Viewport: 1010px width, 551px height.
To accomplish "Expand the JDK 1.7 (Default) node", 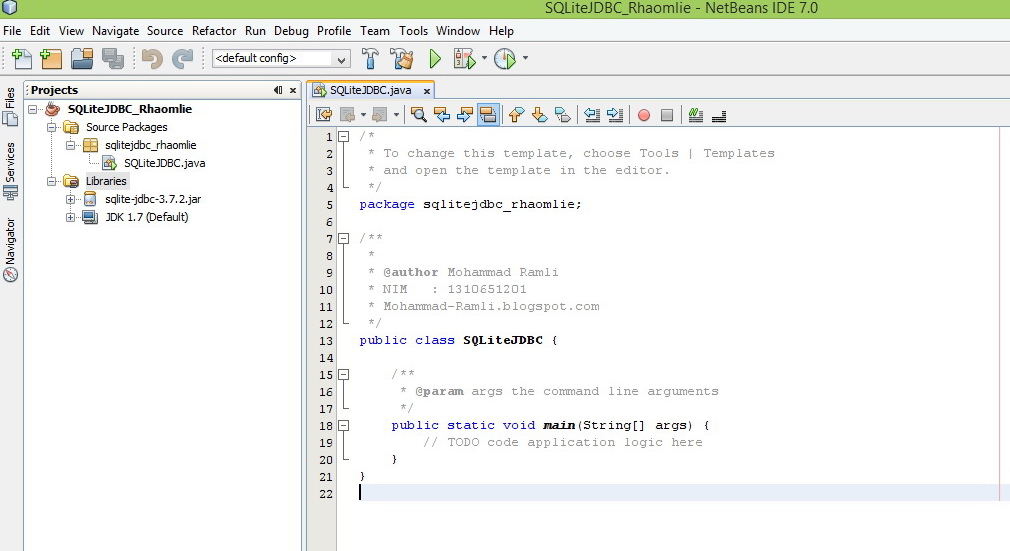I will [70, 218].
